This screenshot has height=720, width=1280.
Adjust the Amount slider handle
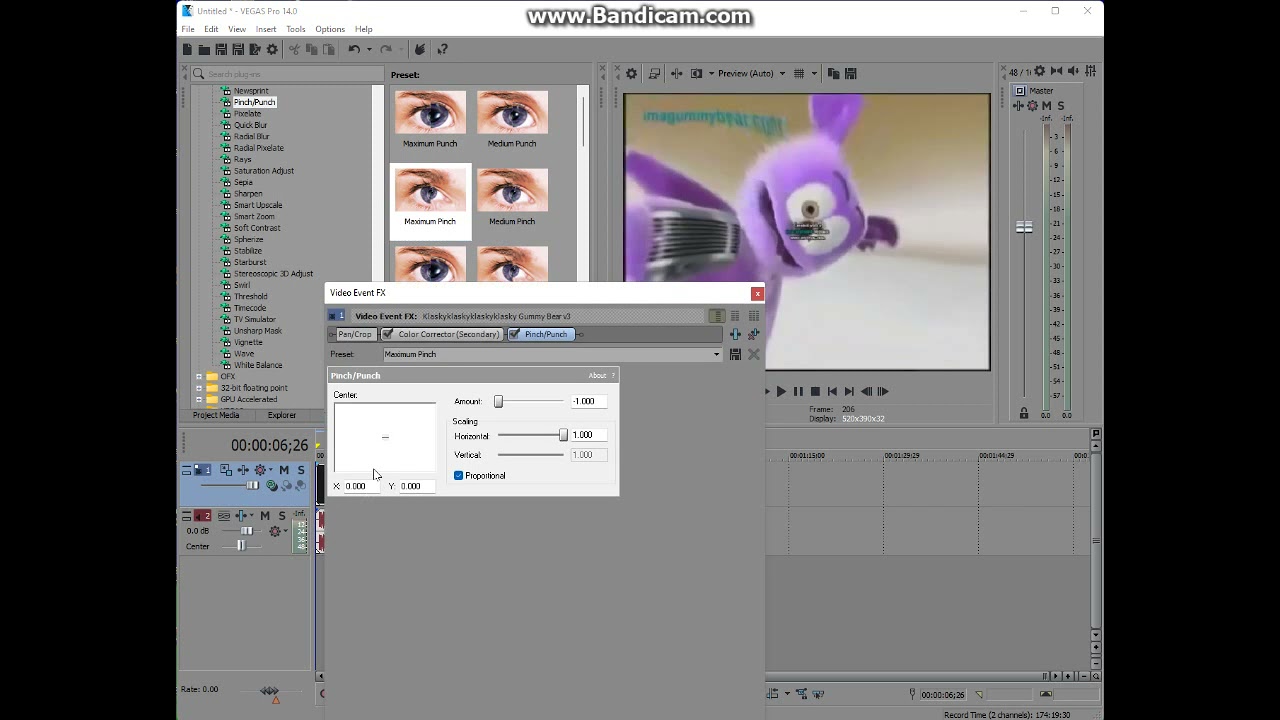click(x=498, y=401)
